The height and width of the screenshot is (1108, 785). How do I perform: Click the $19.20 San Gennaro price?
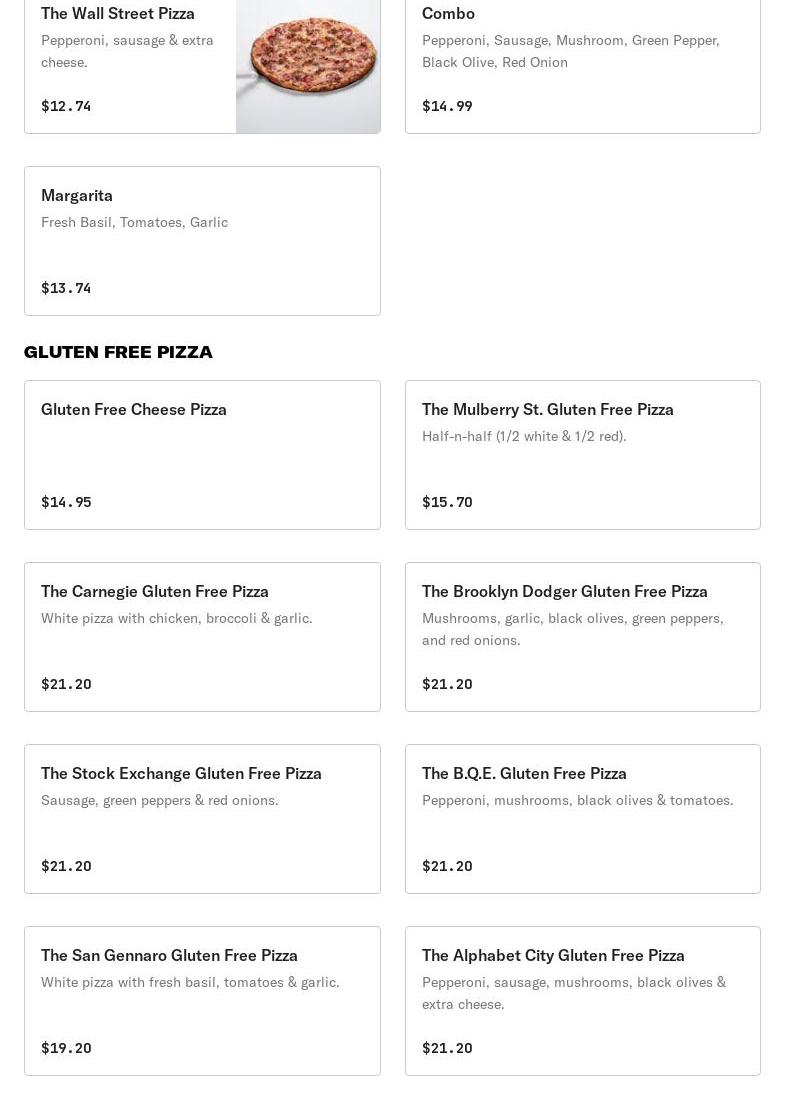[x=66, y=1048]
